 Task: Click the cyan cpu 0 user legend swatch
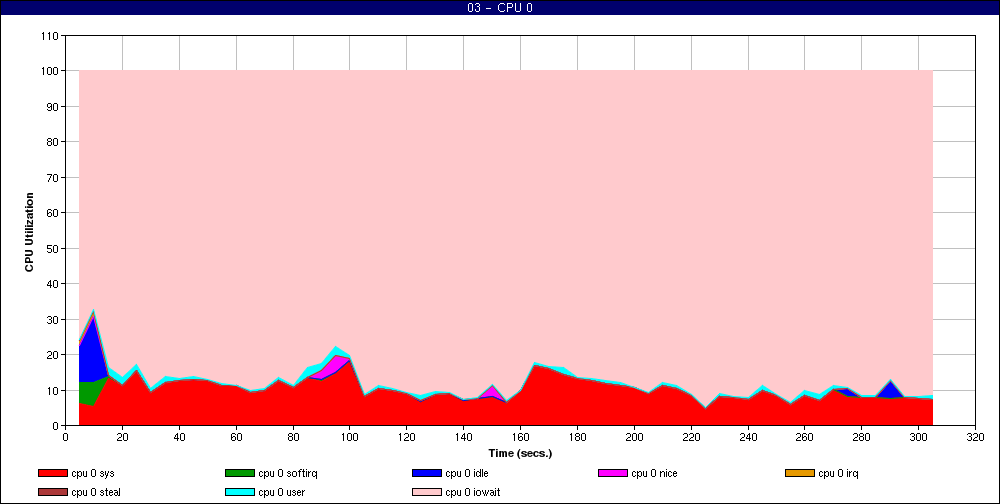[x=240, y=493]
